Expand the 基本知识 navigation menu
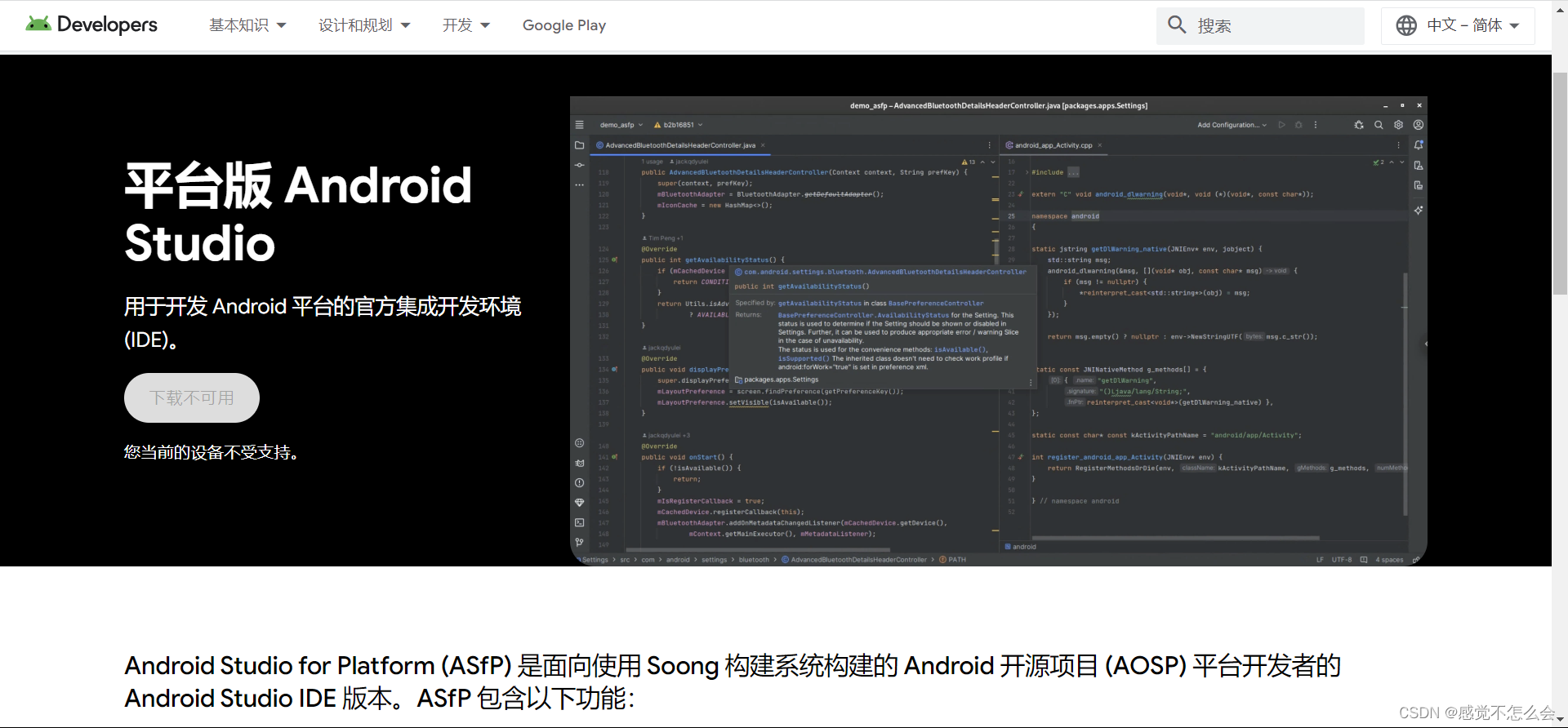The image size is (1568, 728). coord(247,25)
